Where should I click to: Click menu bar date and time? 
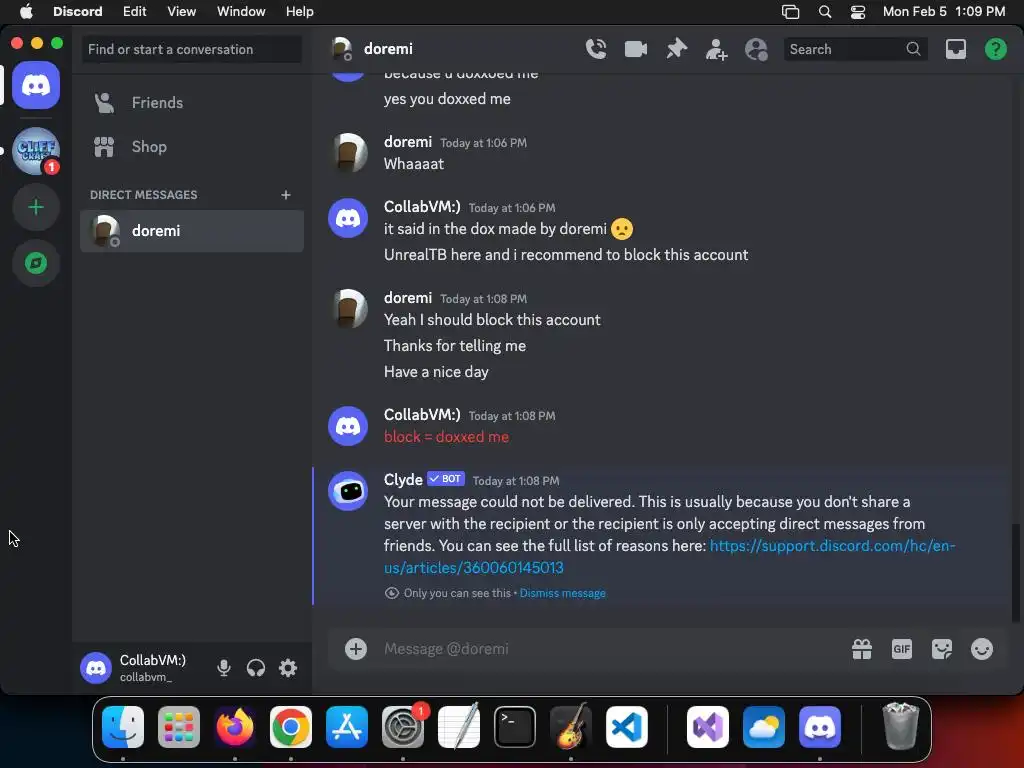[944, 11]
